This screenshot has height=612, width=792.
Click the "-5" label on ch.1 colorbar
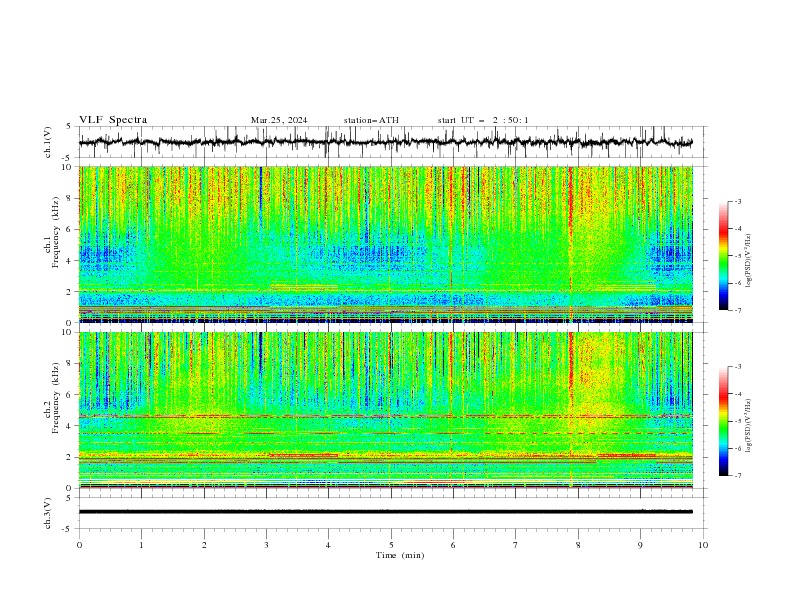[x=737, y=256]
